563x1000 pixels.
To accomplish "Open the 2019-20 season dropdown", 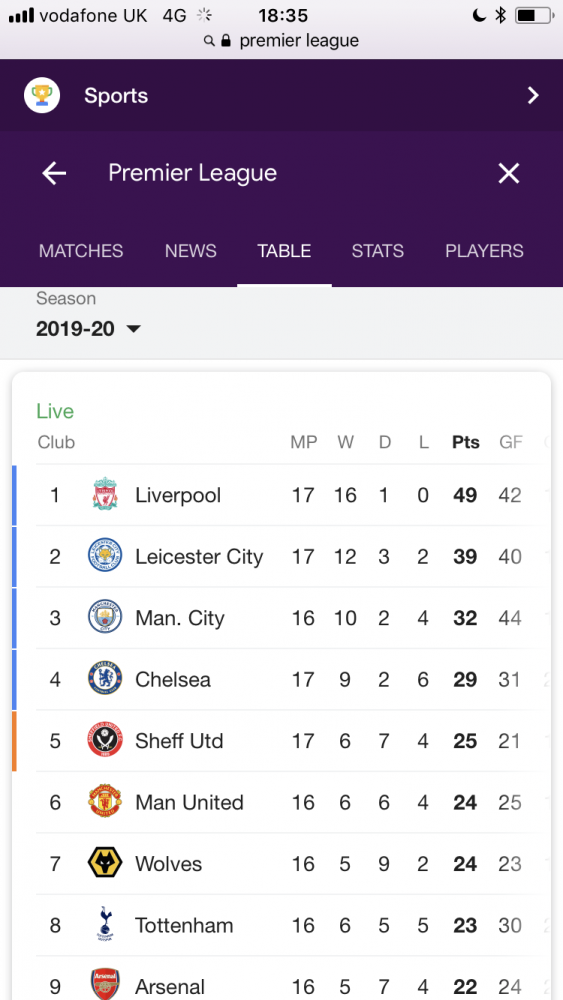I will [88, 329].
